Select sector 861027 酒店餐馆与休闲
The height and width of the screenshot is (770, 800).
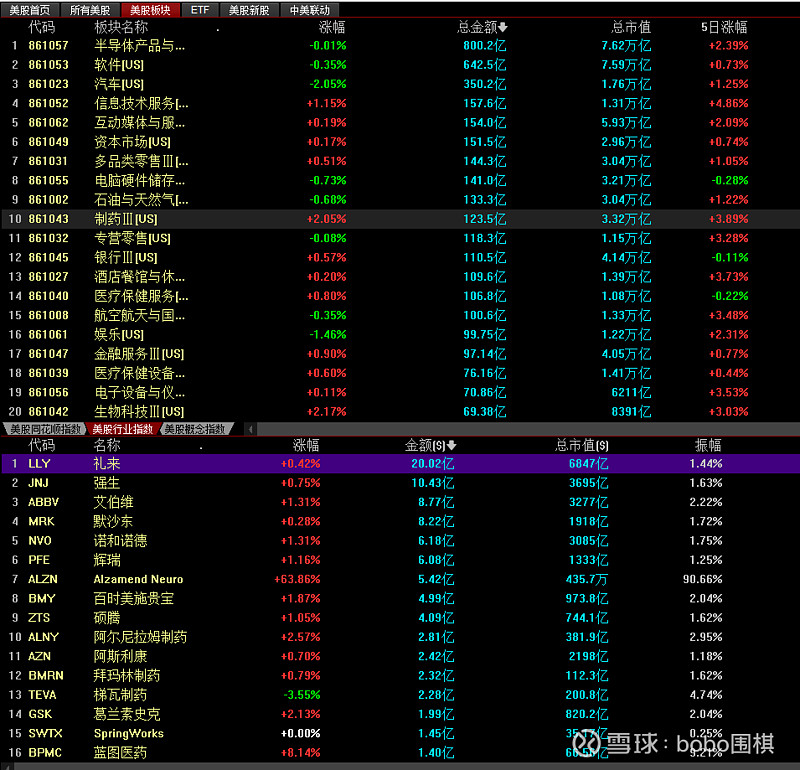coord(400,277)
